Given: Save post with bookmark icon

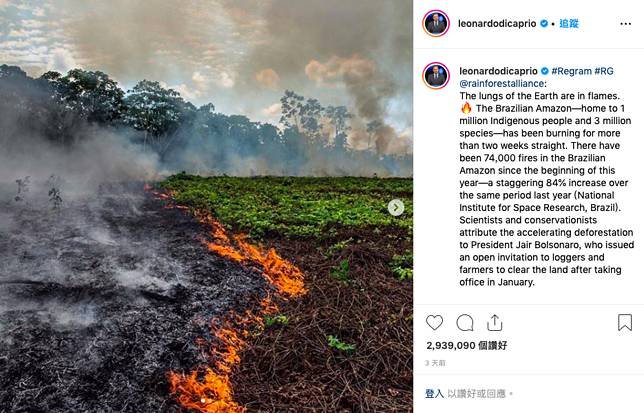Looking at the screenshot, I should click(625, 322).
